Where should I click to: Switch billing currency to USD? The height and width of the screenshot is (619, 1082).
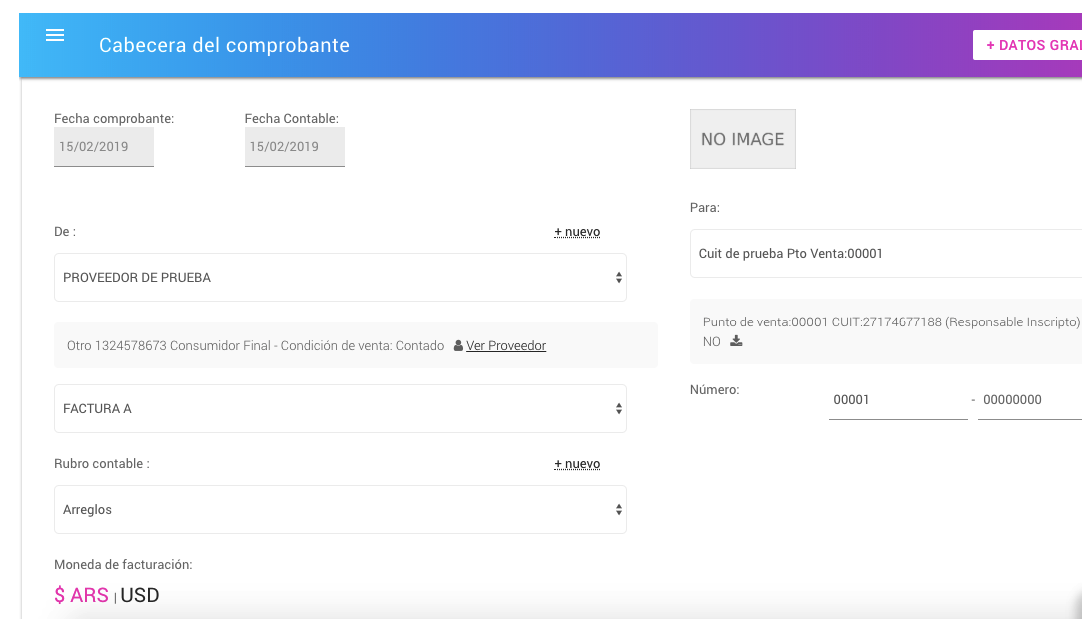(140, 595)
